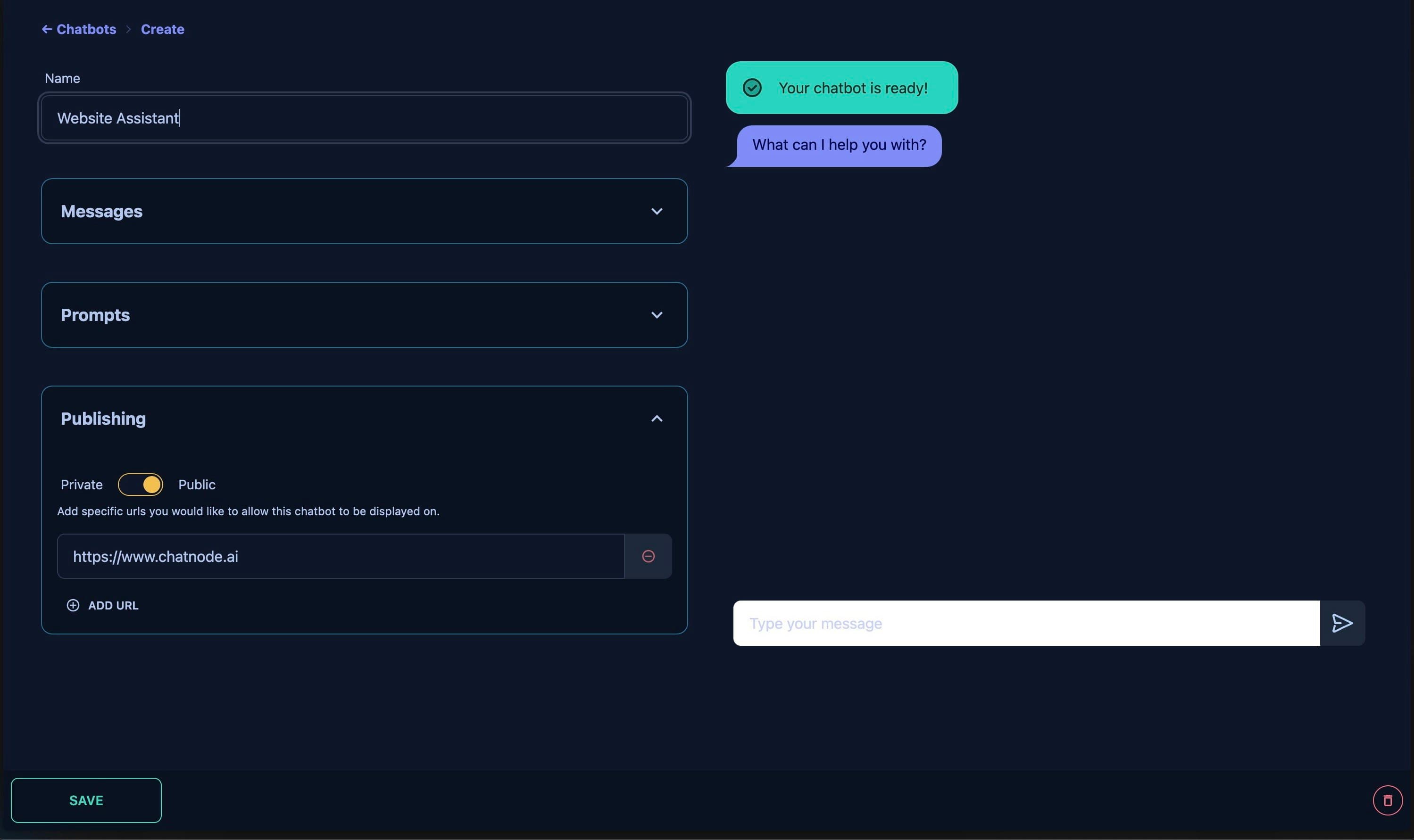Image resolution: width=1414 pixels, height=840 pixels.
Task: Click ADD URL button
Action: click(x=102, y=605)
